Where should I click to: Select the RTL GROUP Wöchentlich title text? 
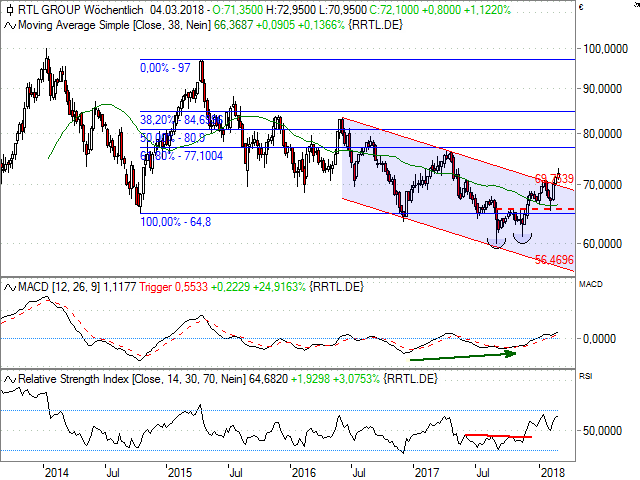(80, 9)
